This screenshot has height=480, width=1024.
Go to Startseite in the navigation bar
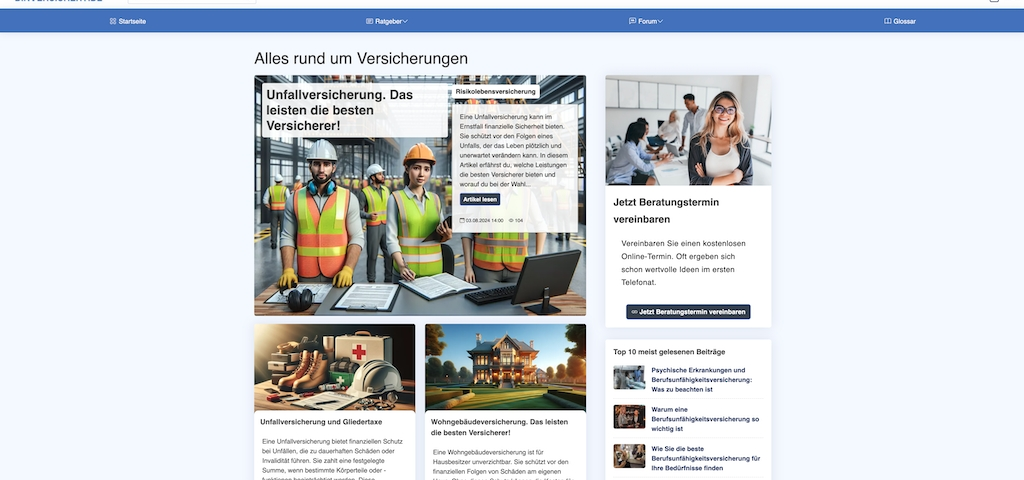point(128,22)
